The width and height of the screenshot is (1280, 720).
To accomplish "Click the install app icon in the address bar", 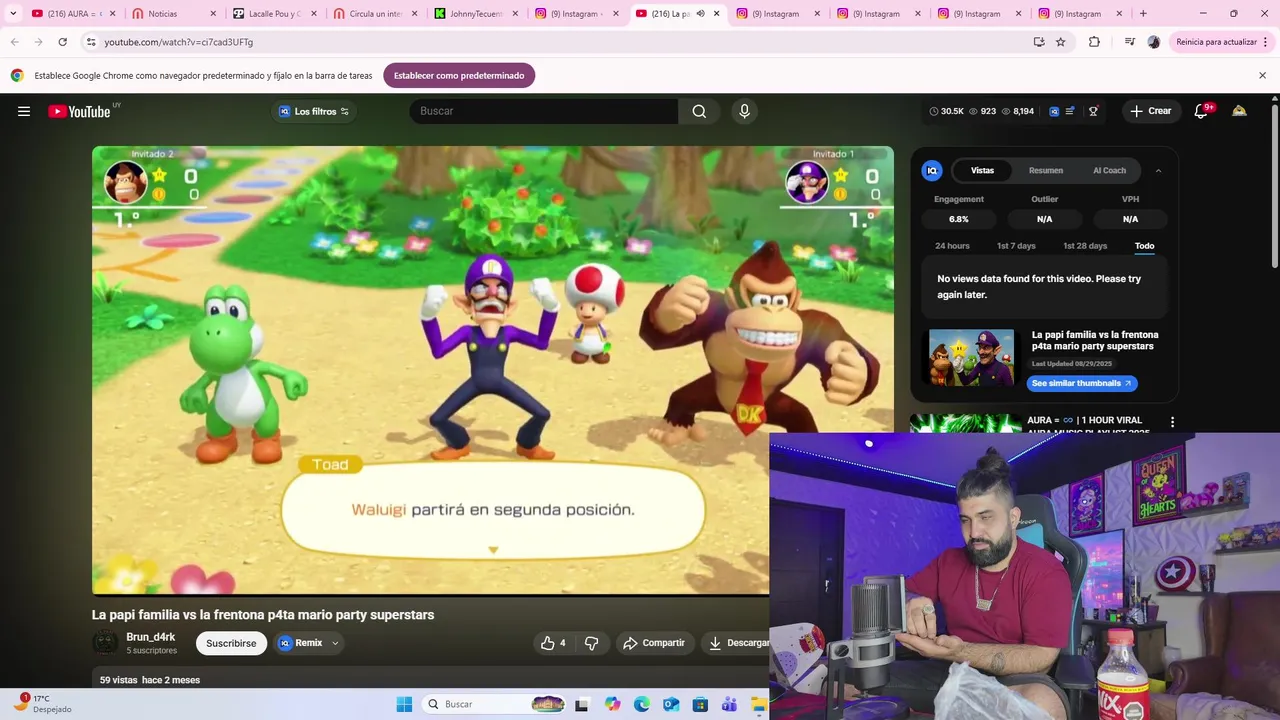I will pyautogui.click(x=1039, y=42).
